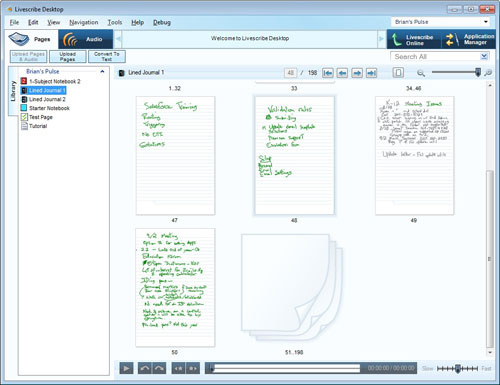Image resolution: width=500 pixels, height=385 pixels.
Task: Open the File menu
Action: point(14,22)
